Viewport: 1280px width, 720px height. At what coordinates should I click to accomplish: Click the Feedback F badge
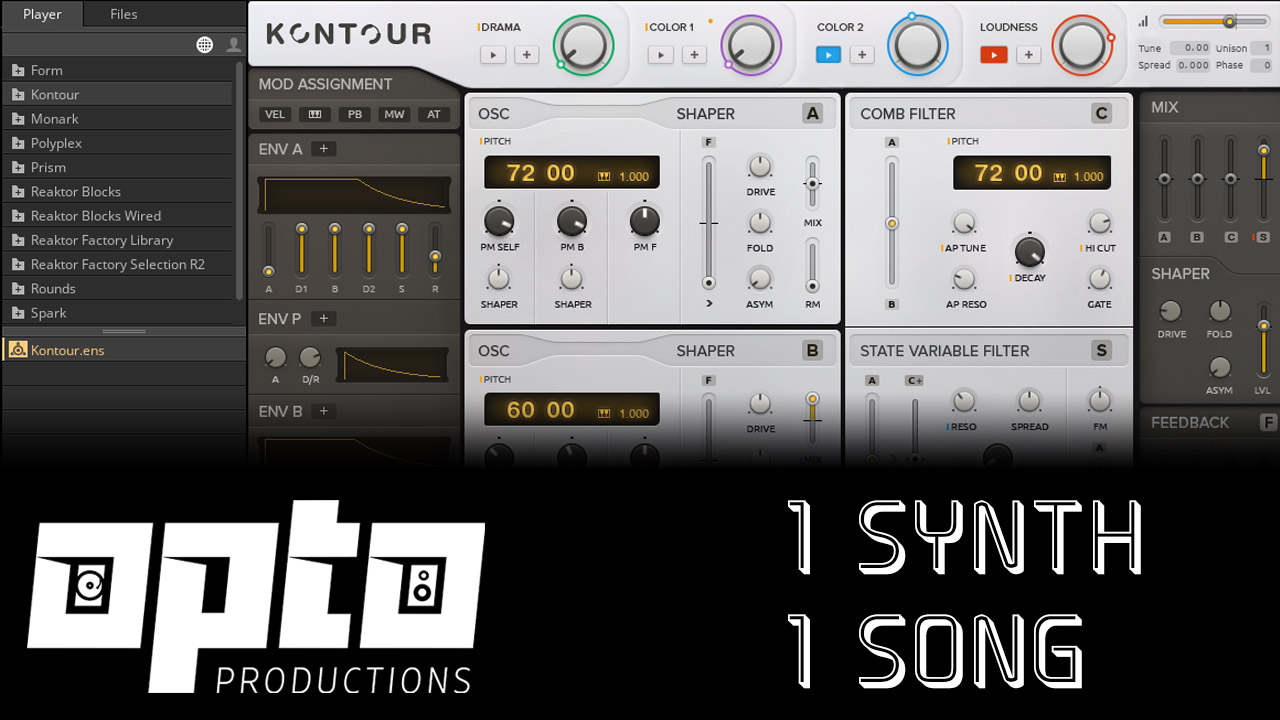1268,422
